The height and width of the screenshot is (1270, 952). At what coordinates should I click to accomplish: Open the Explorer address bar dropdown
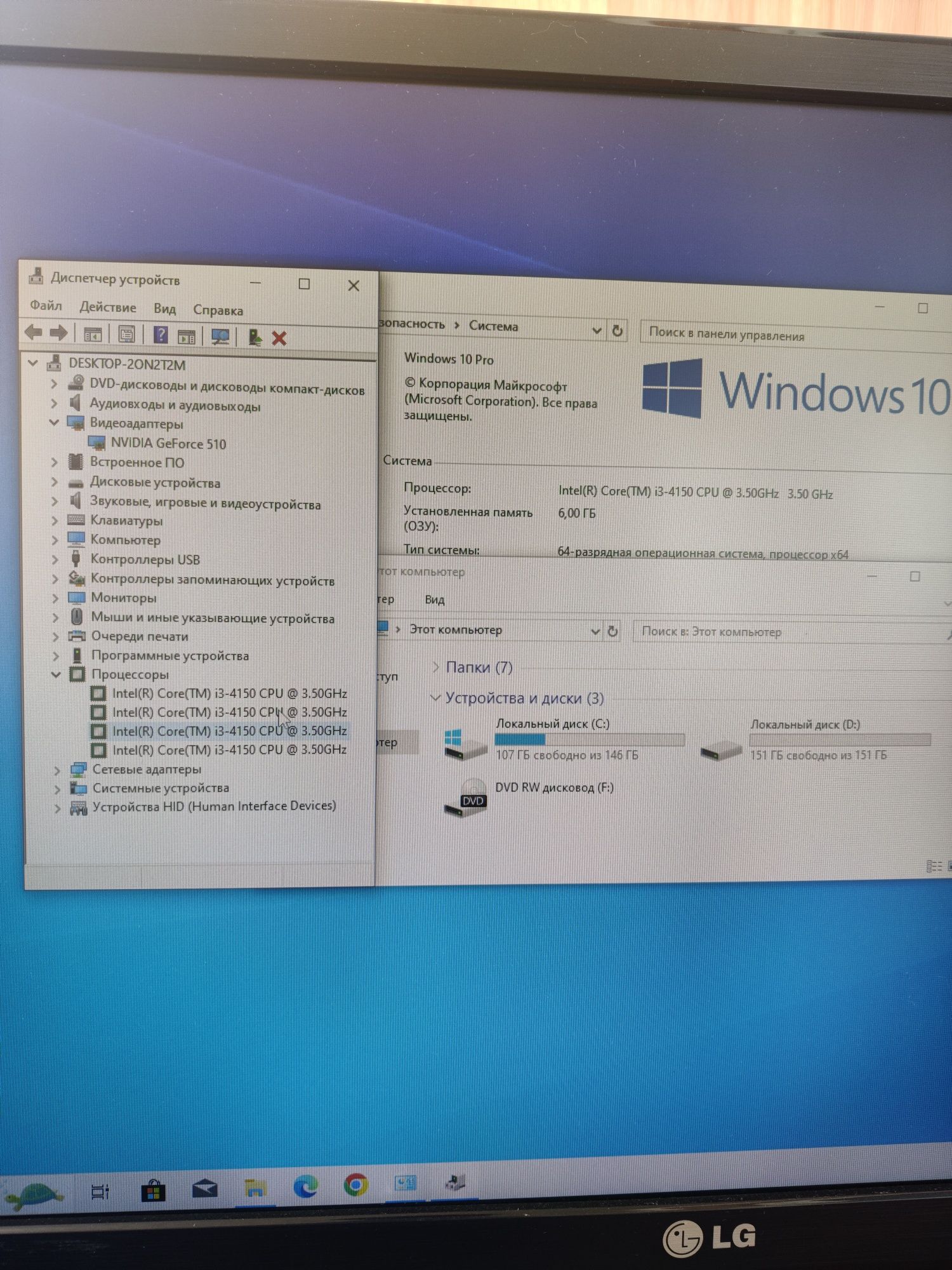pos(595,631)
